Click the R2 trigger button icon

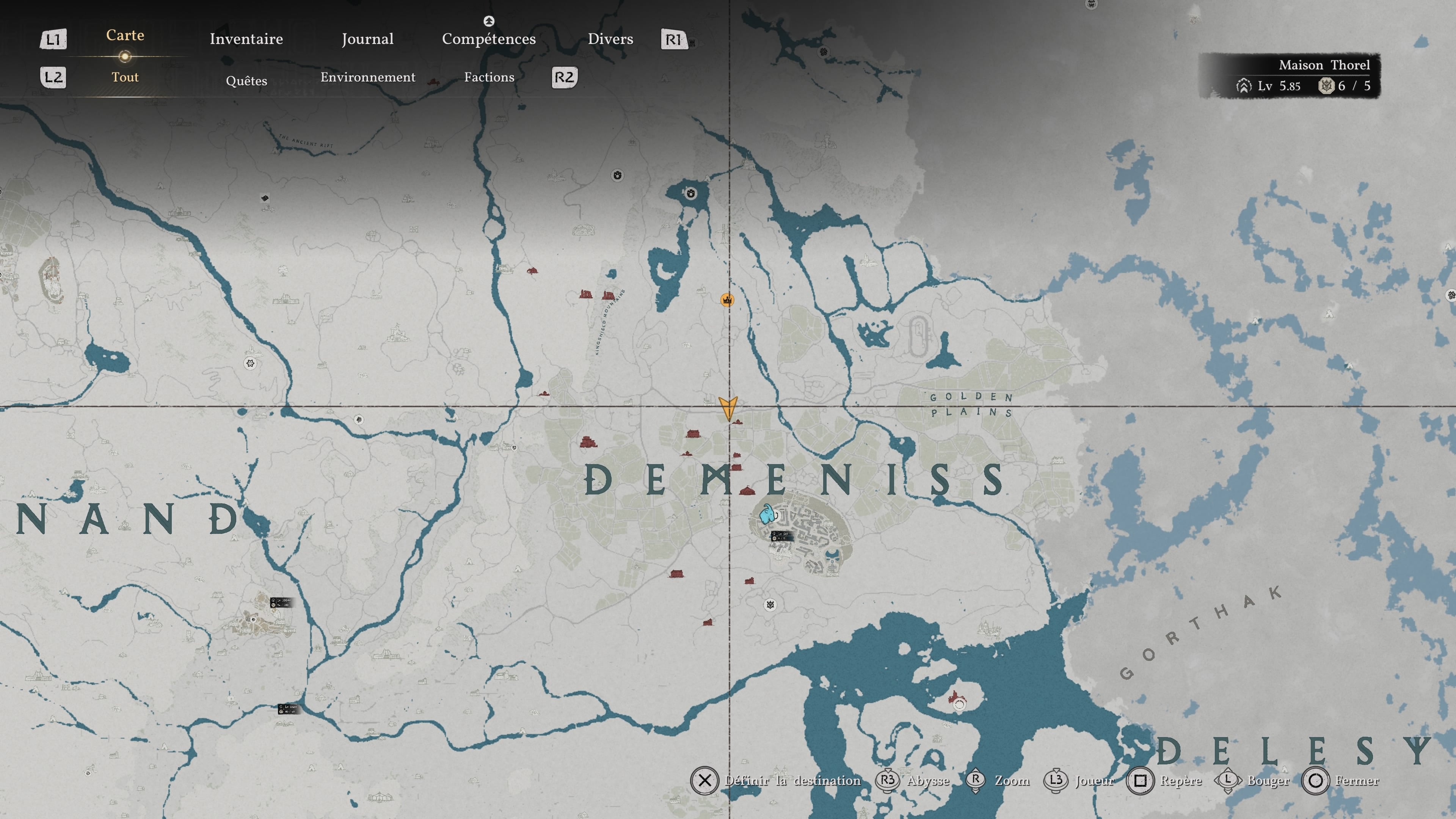tap(564, 77)
